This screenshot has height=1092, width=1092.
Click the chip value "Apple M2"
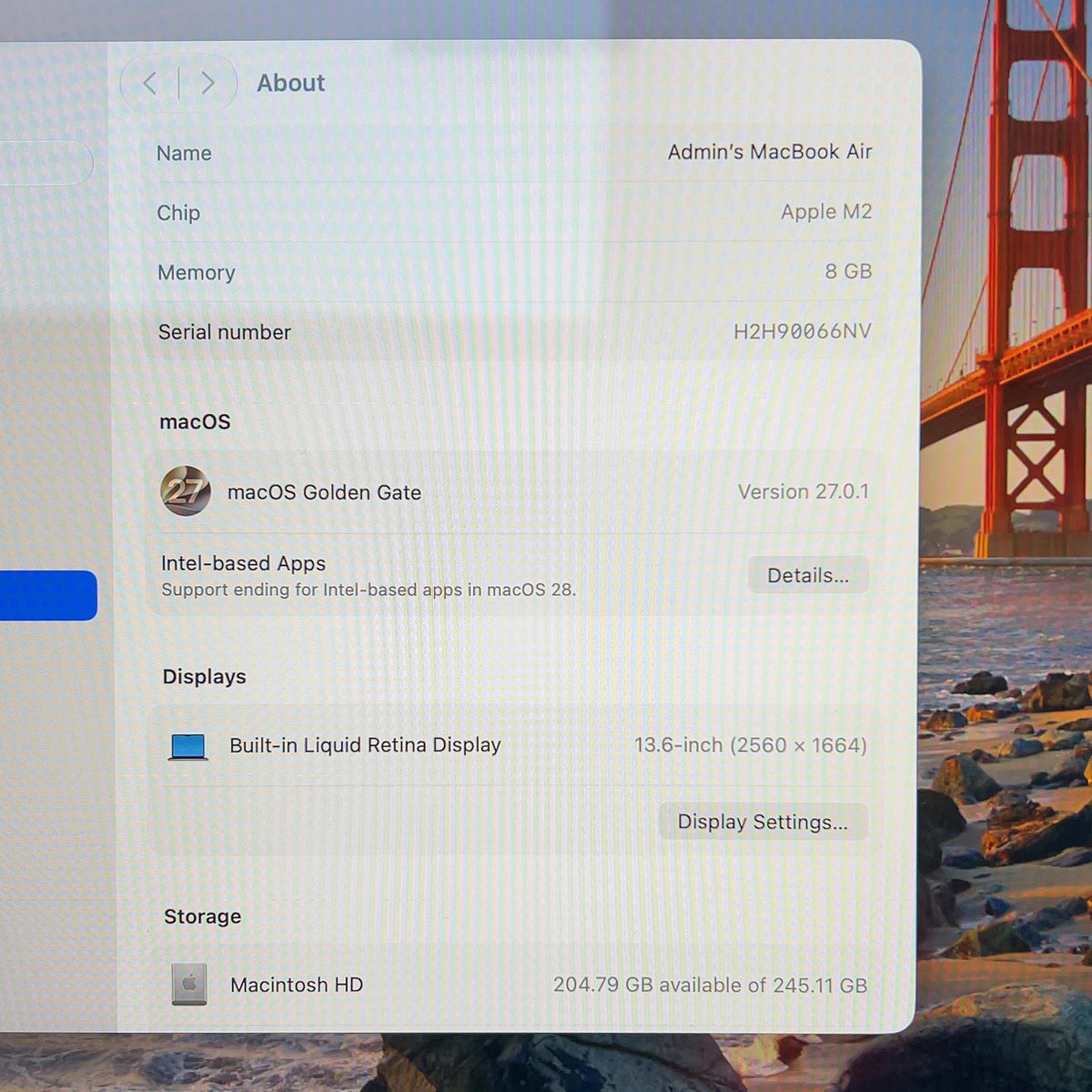coord(826,212)
